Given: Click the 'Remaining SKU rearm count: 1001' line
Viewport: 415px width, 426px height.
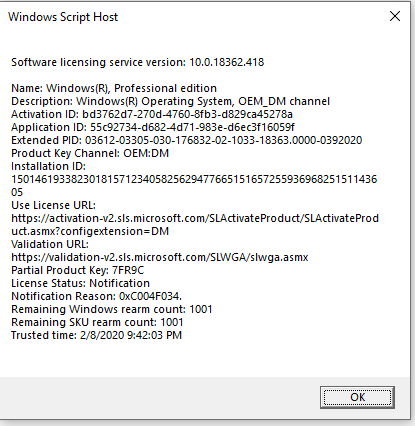Looking at the screenshot, I should [97, 322].
